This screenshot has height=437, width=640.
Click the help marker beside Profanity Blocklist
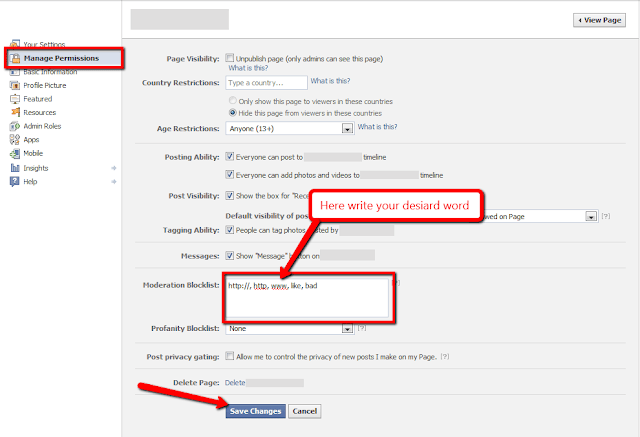click(362, 328)
